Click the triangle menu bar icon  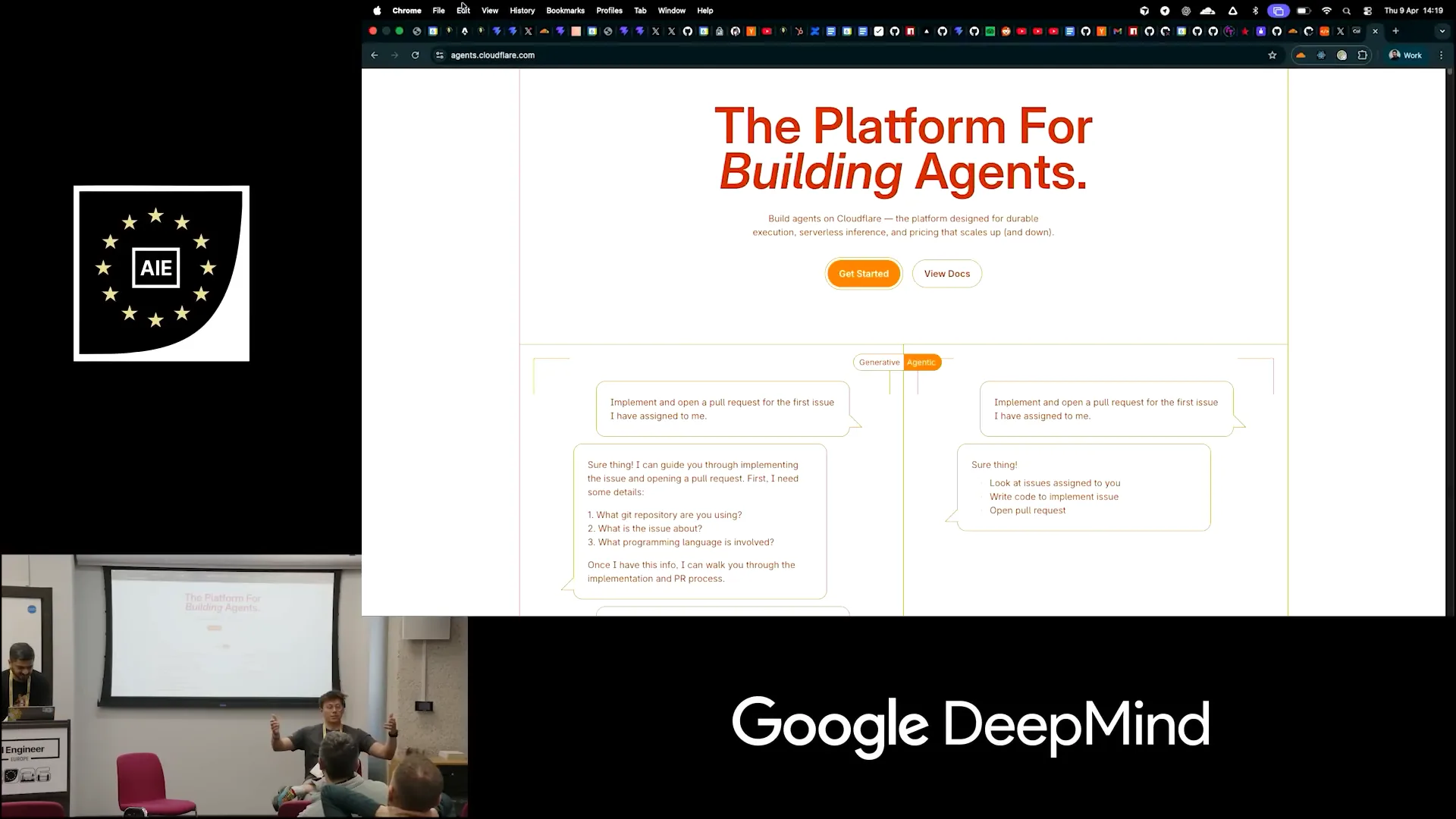pos(1233,11)
